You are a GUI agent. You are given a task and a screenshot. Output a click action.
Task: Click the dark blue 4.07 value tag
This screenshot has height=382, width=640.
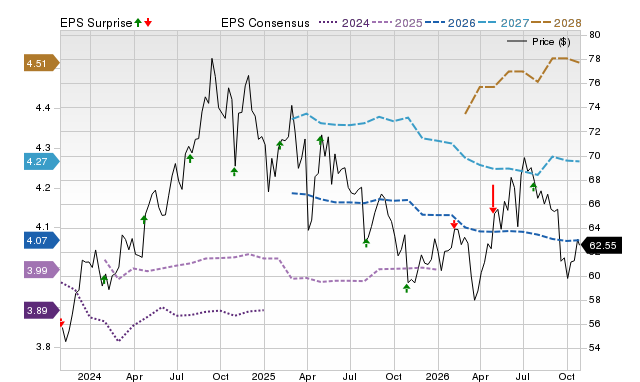[x=42, y=240]
